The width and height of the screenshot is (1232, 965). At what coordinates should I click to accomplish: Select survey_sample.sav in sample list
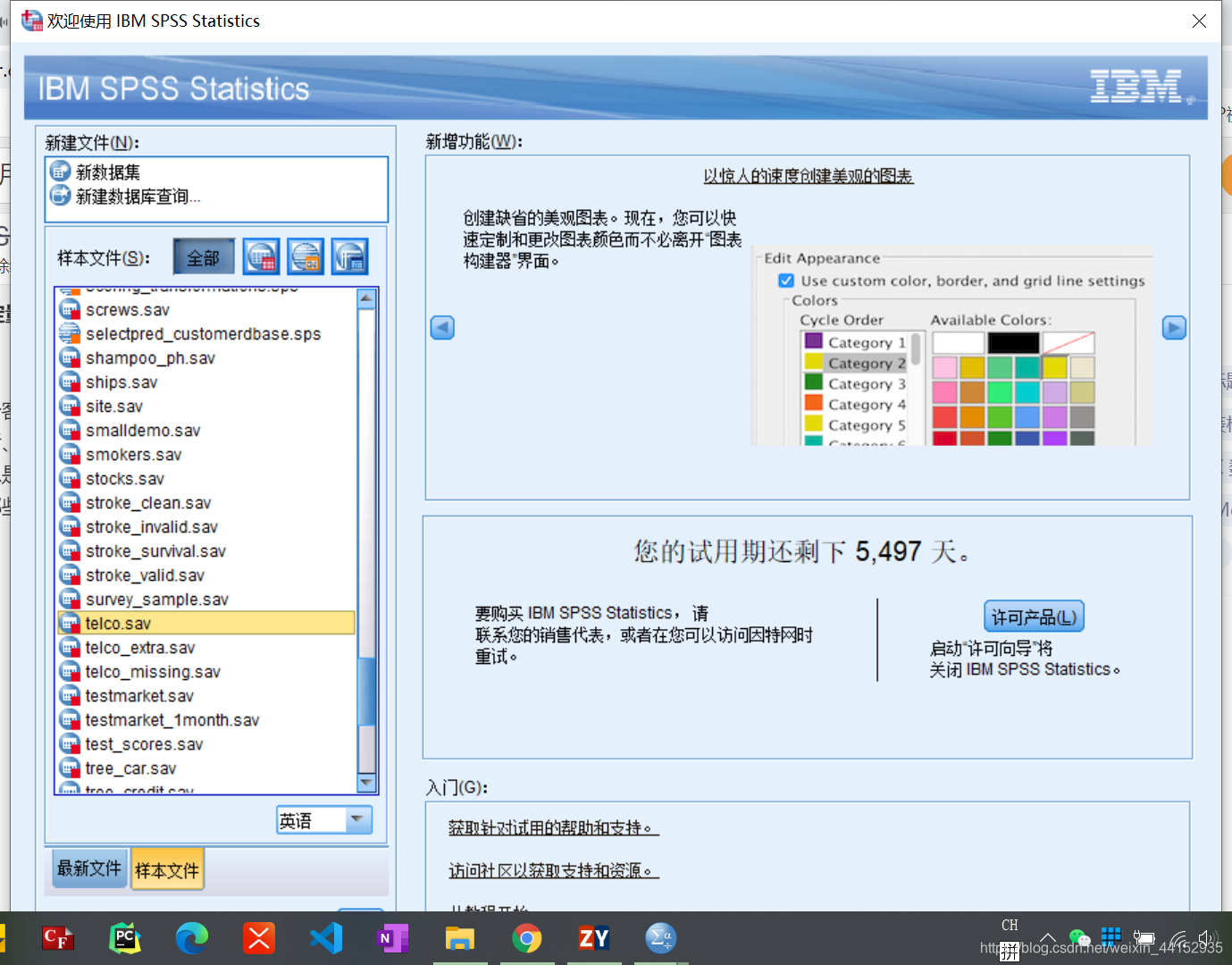pos(206,599)
